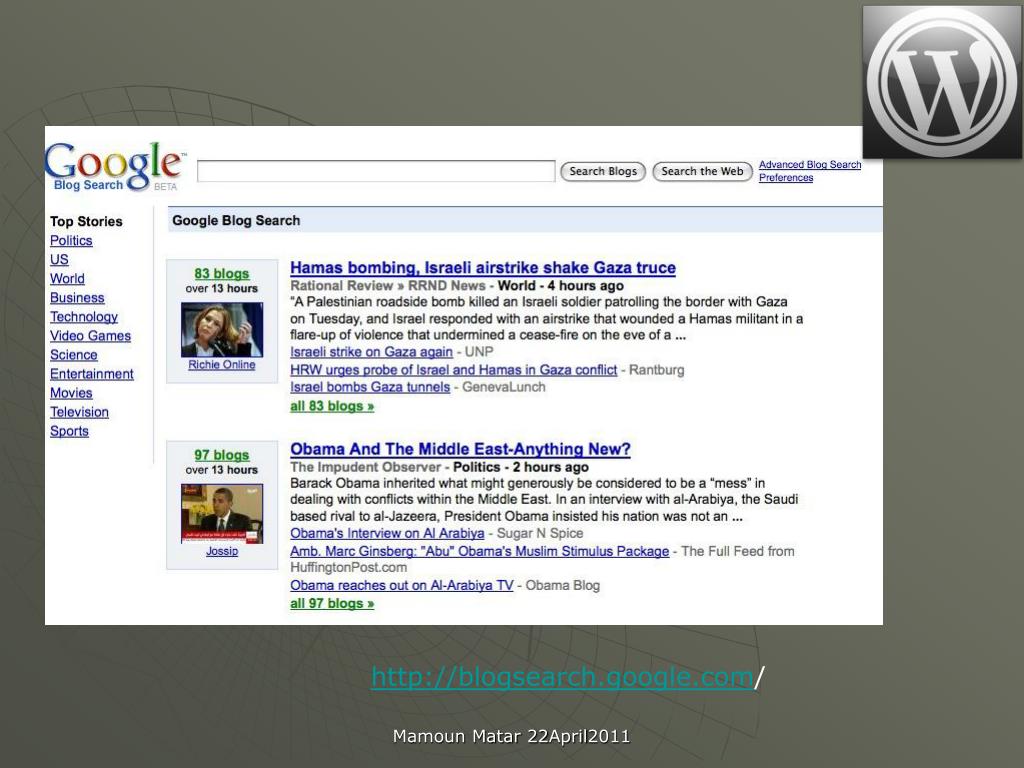Open Obama's Interview on Al Arabiya link

point(387,534)
